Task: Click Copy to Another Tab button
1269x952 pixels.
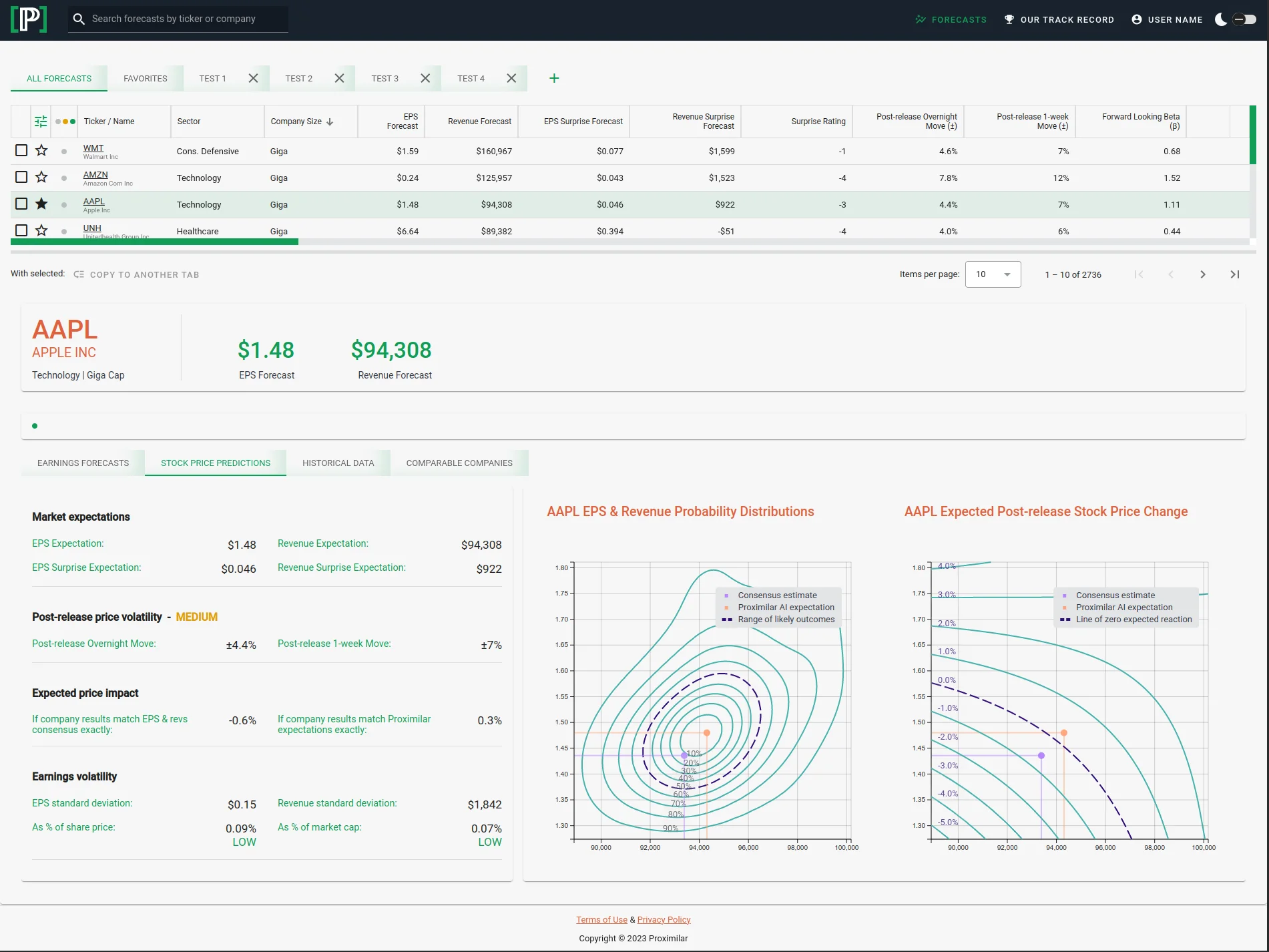Action: pos(137,274)
